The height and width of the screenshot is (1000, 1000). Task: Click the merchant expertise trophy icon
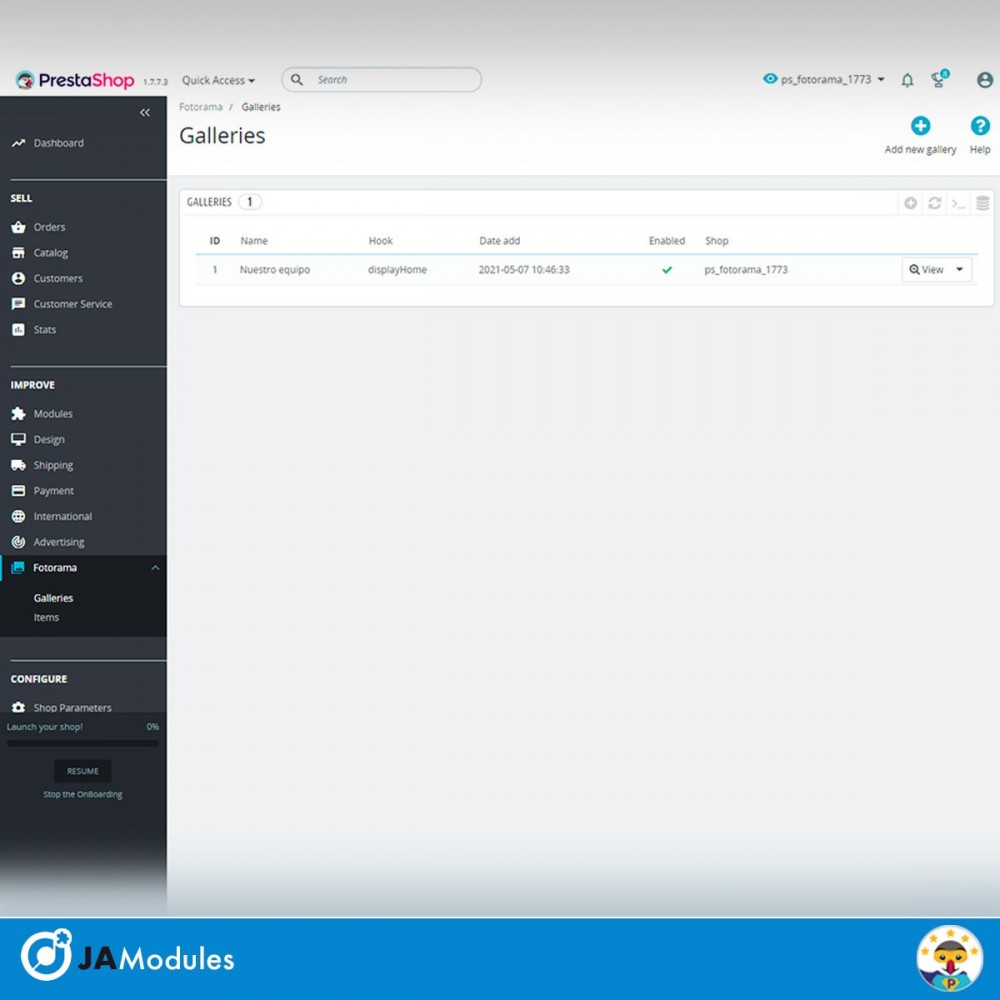click(939, 80)
